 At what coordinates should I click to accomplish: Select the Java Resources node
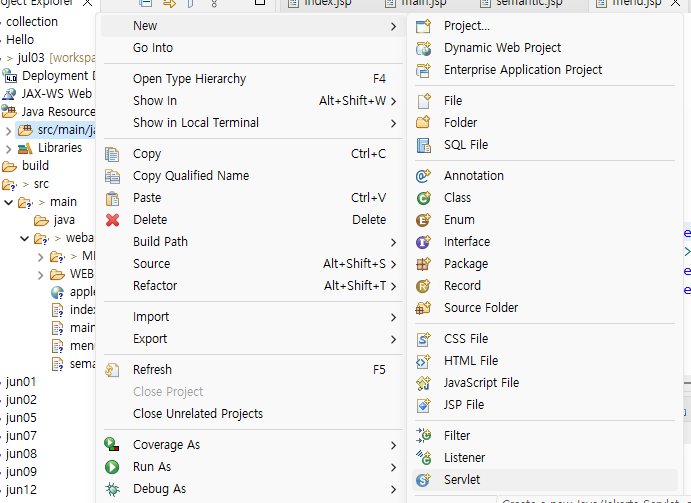click(x=58, y=112)
